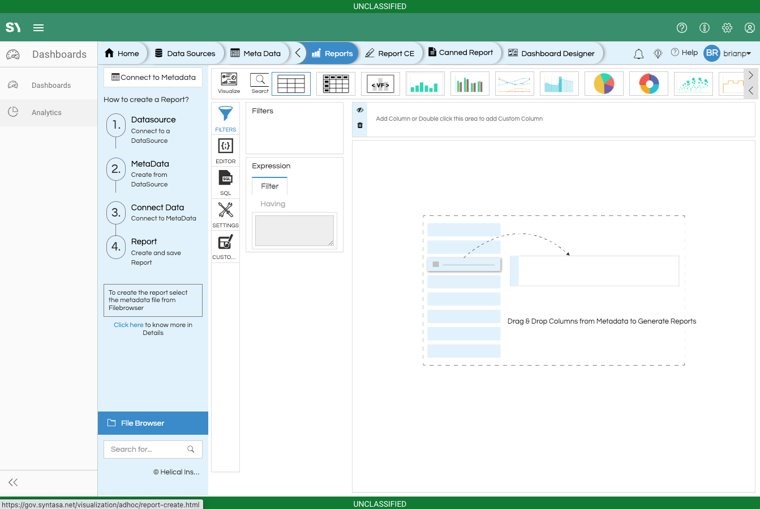This screenshot has height=509, width=760.
Task: Click the Connect to Metadata button
Action: coord(153,77)
